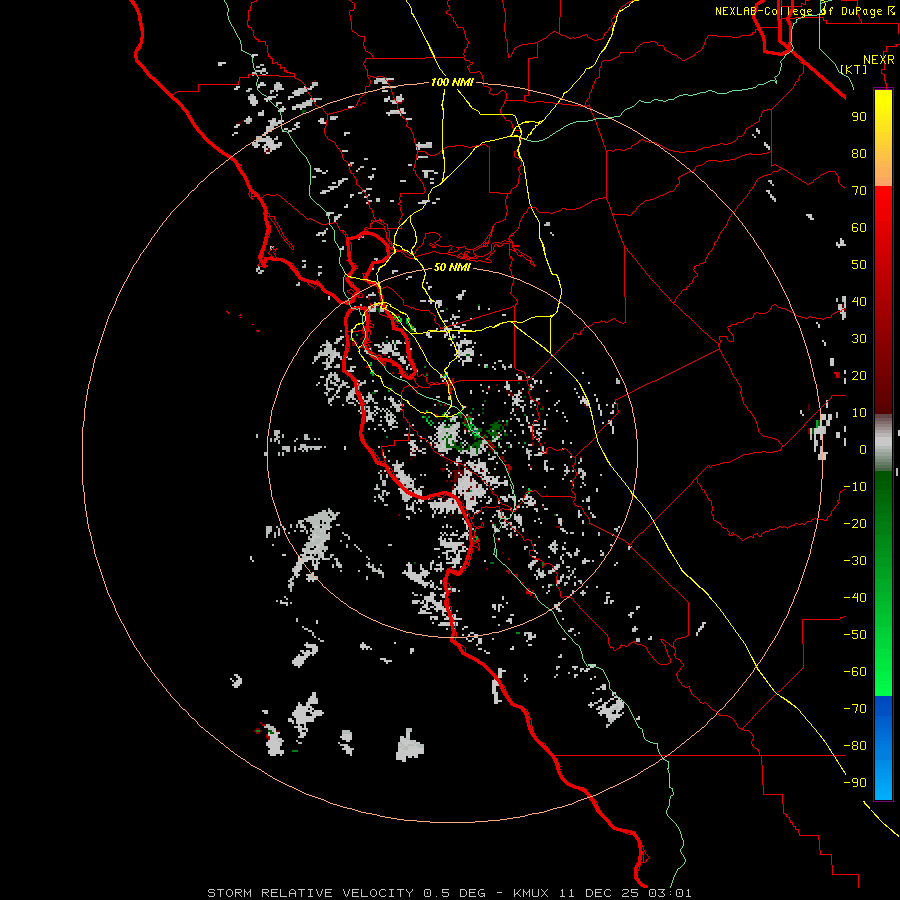Select the 0 value on velocity scale
Image resolution: width=900 pixels, height=900 pixels.
pyautogui.click(x=863, y=450)
